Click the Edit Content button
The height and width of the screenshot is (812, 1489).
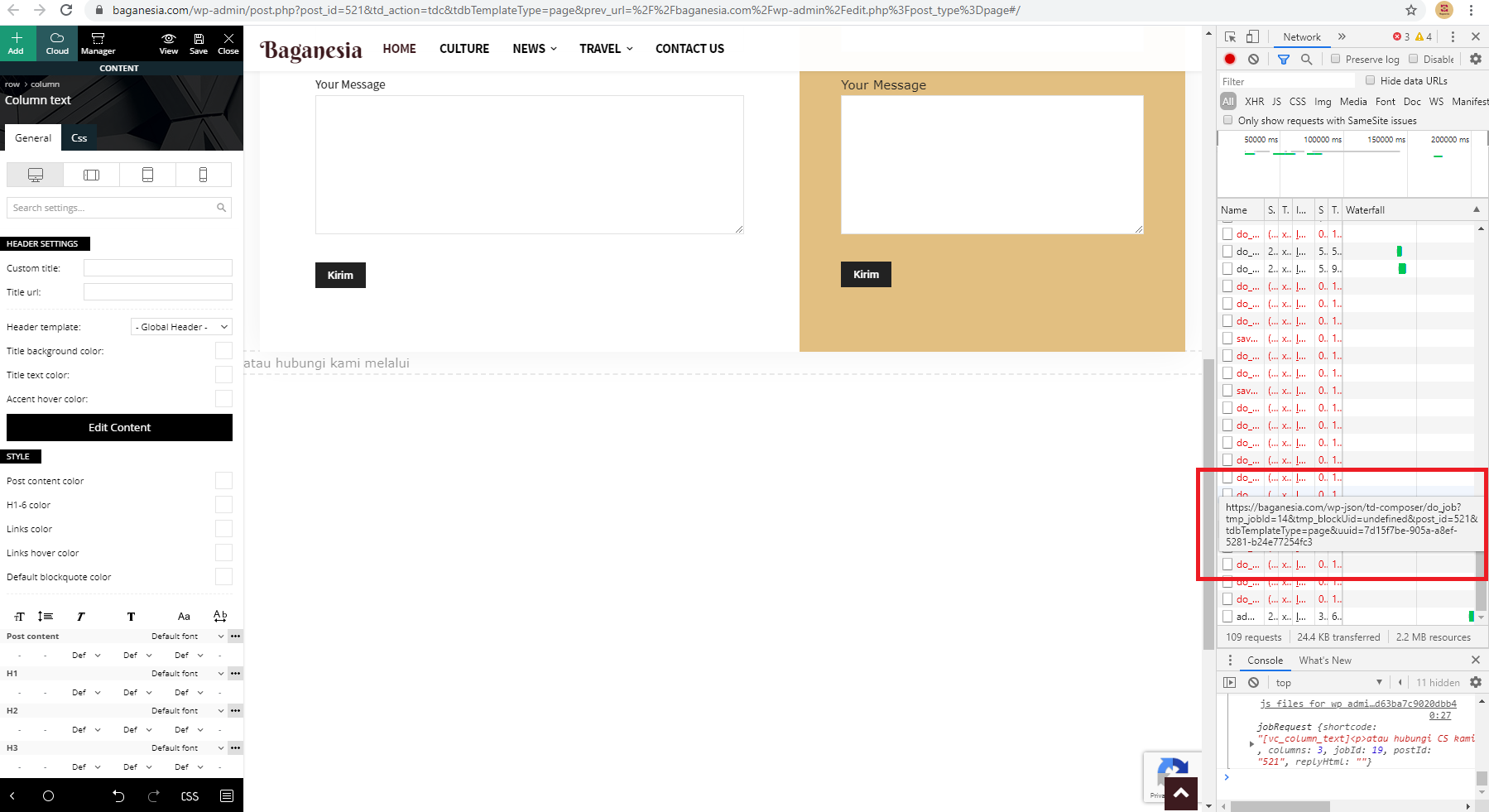pos(119,428)
